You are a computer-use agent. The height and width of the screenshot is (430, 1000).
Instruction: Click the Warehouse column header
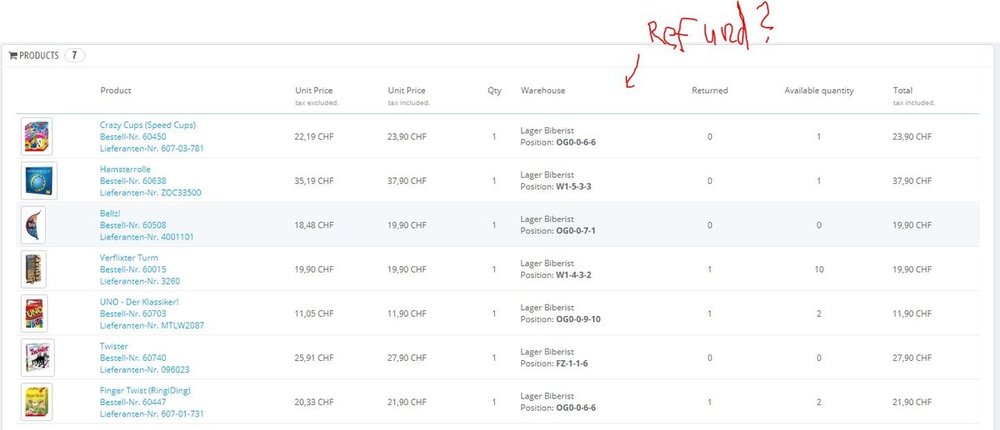[543, 91]
